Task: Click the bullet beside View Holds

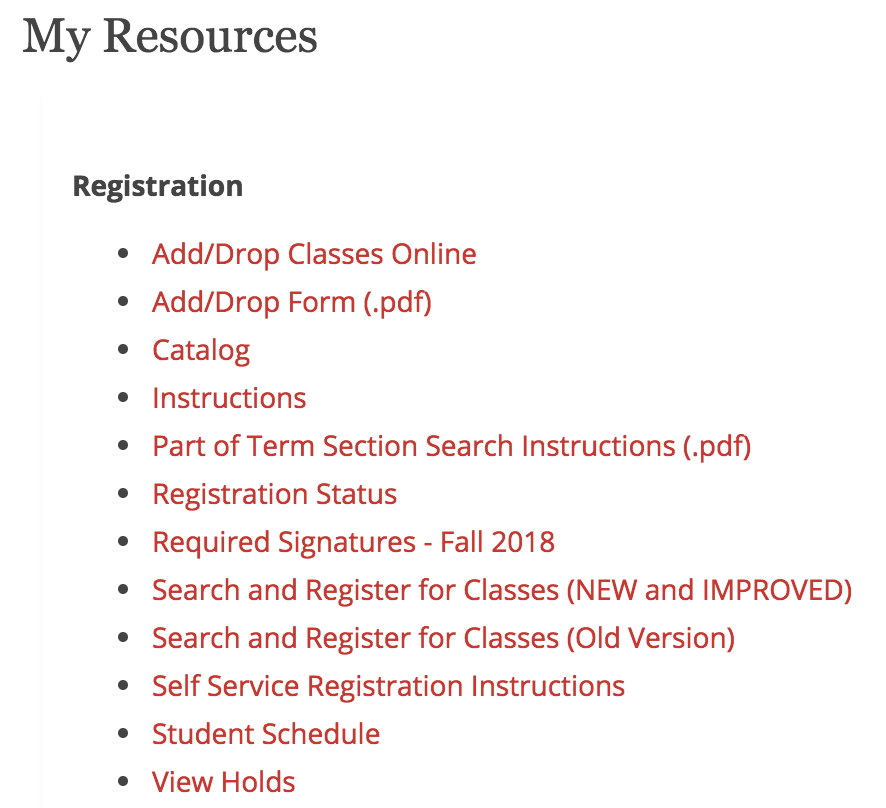Action: point(123,782)
